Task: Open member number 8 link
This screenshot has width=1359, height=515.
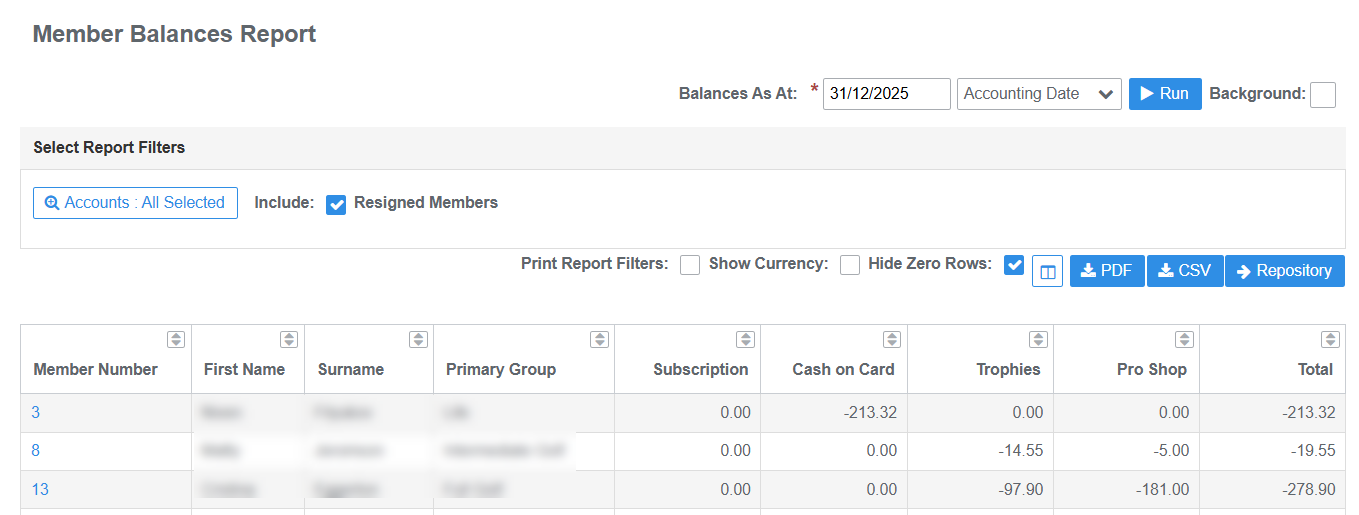Action: pyautogui.click(x=36, y=451)
